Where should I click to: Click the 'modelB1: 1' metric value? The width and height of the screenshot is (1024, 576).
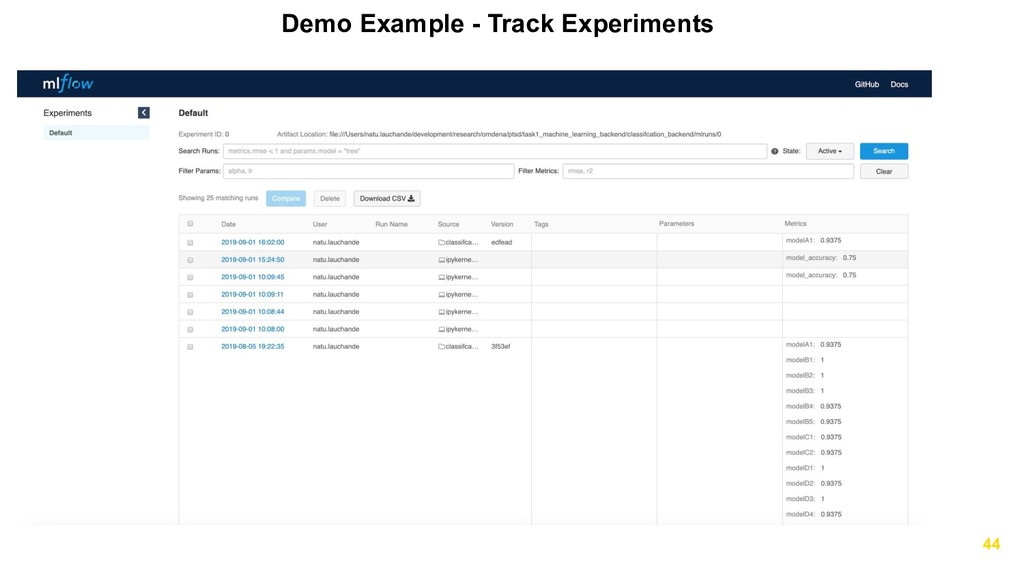point(805,360)
